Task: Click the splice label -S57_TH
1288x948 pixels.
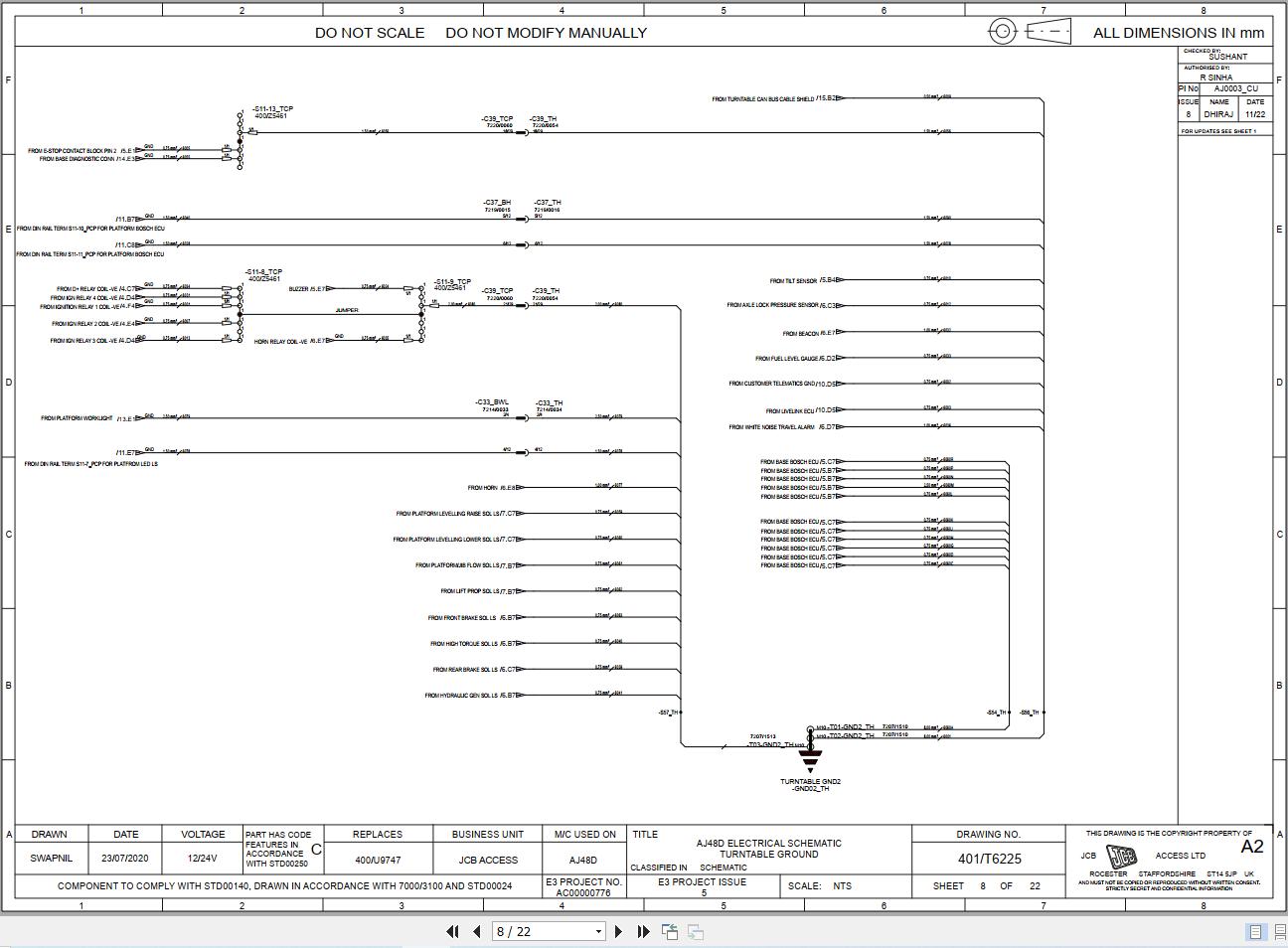Action: pyautogui.click(x=668, y=712)
